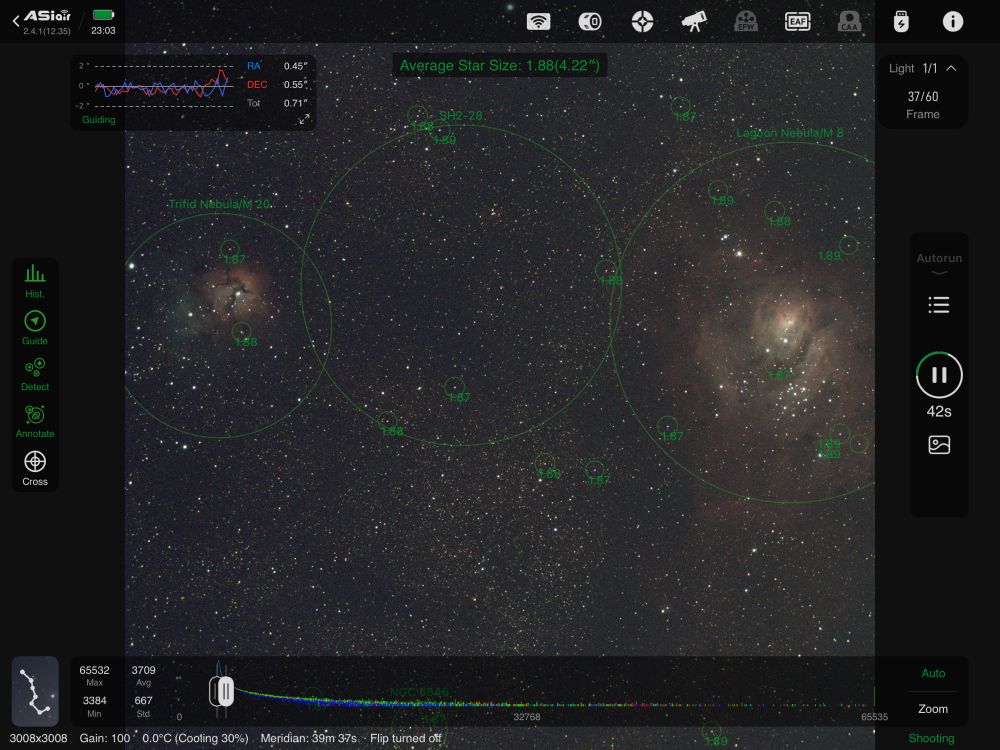Open the constellation sky atlas icon
1000x750 pixels.
click(35, 691)
